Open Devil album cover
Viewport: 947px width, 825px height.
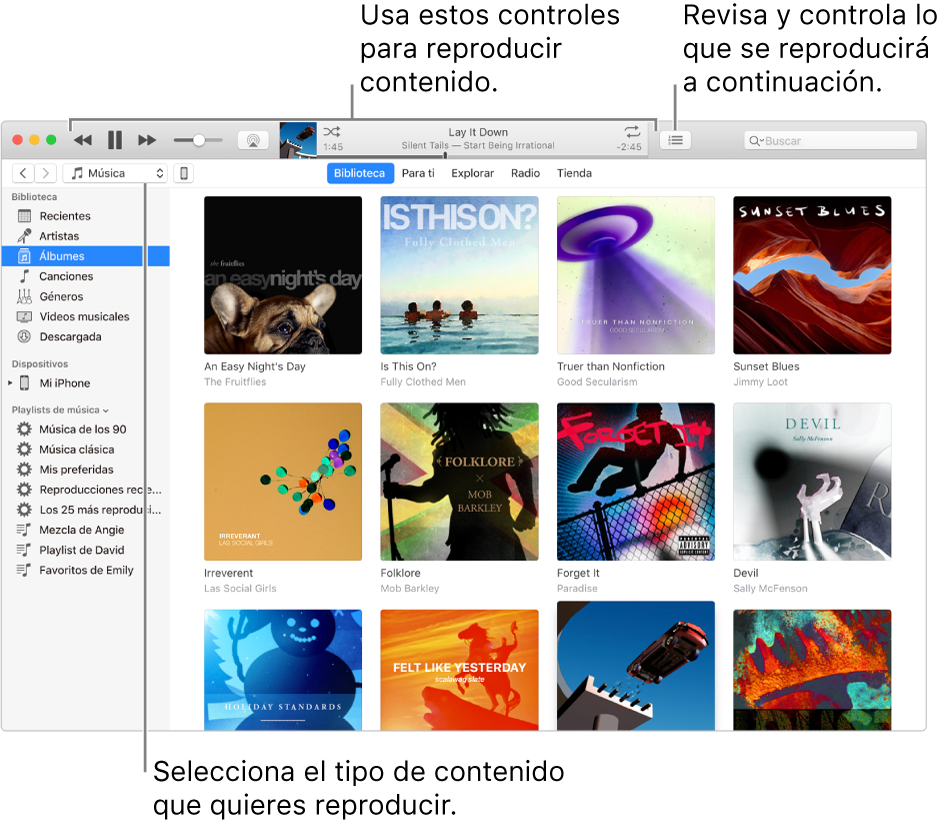[x=812, y=482]
